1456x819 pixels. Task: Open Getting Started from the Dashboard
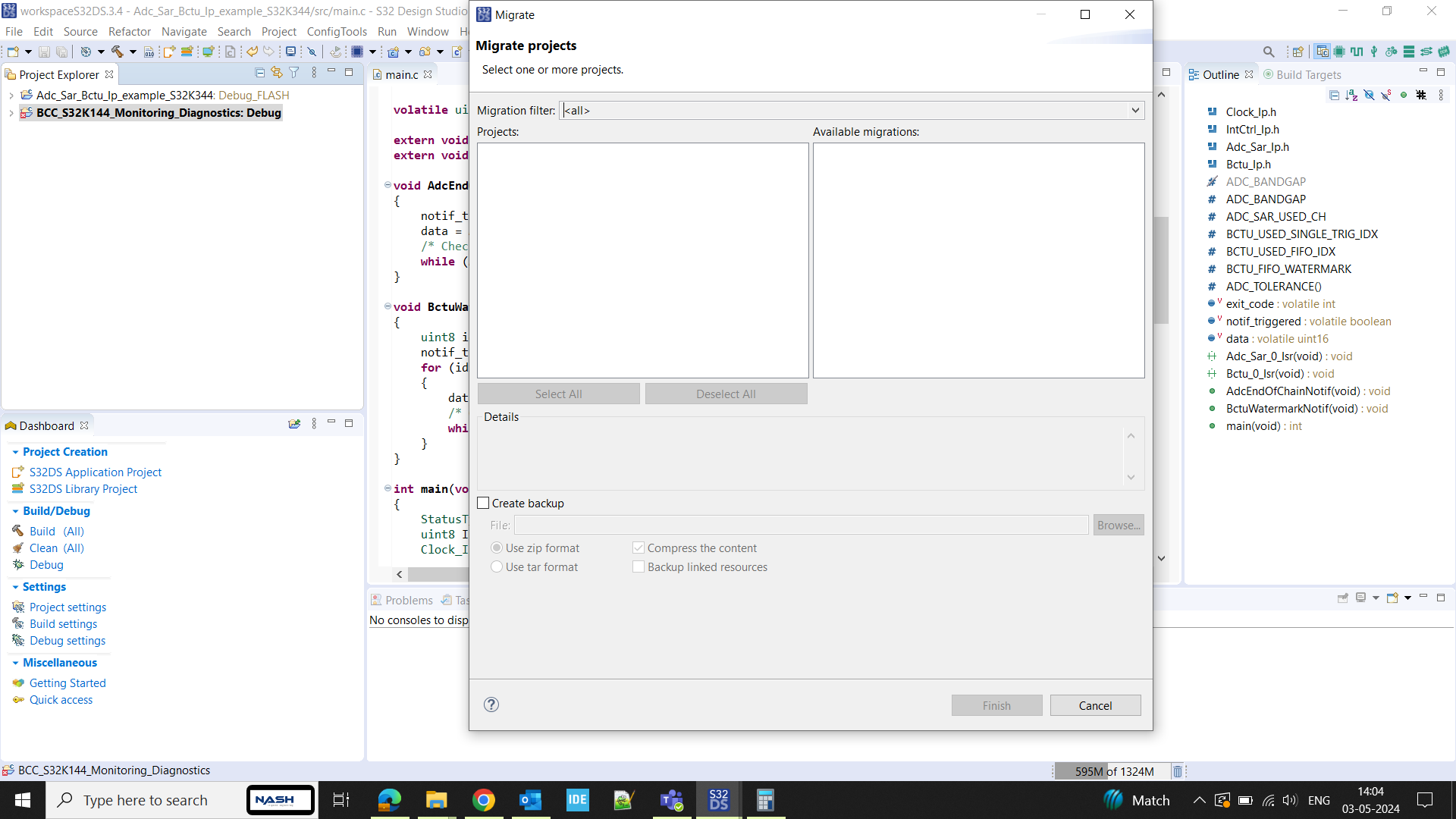[x=67, y=682]
